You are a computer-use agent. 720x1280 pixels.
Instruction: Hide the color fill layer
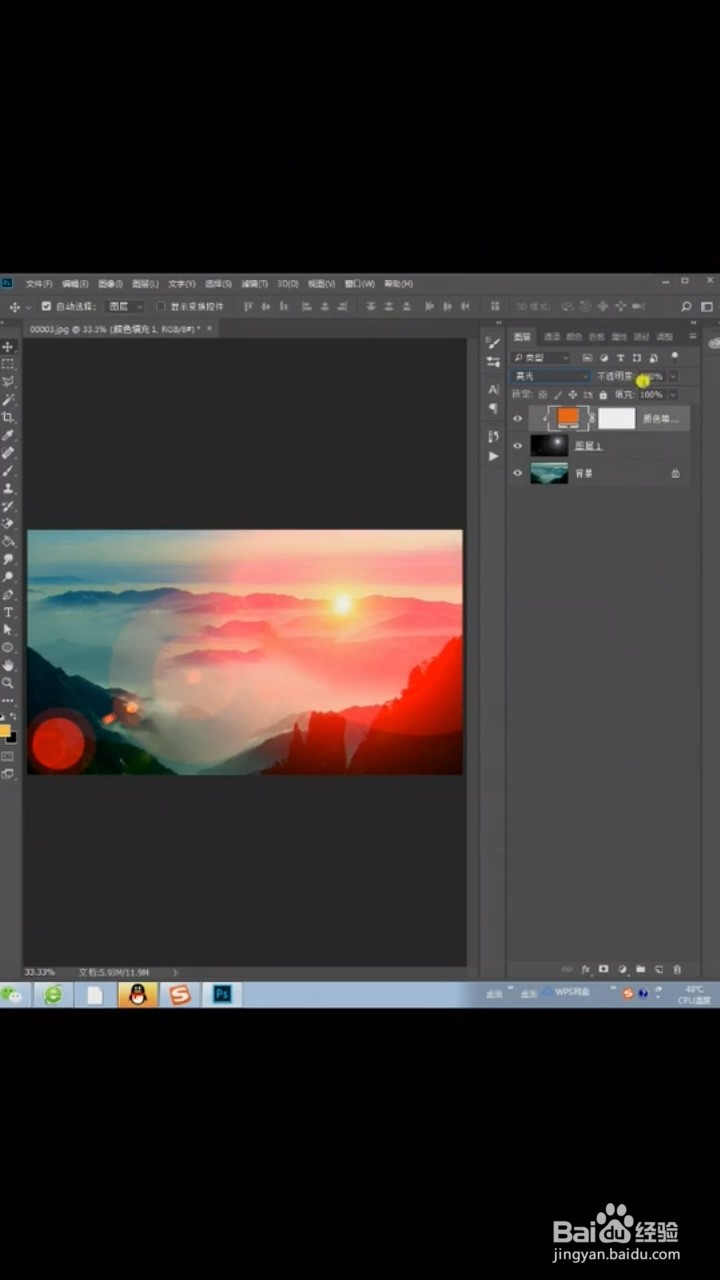pyautogui.click(x=518, y=419)
